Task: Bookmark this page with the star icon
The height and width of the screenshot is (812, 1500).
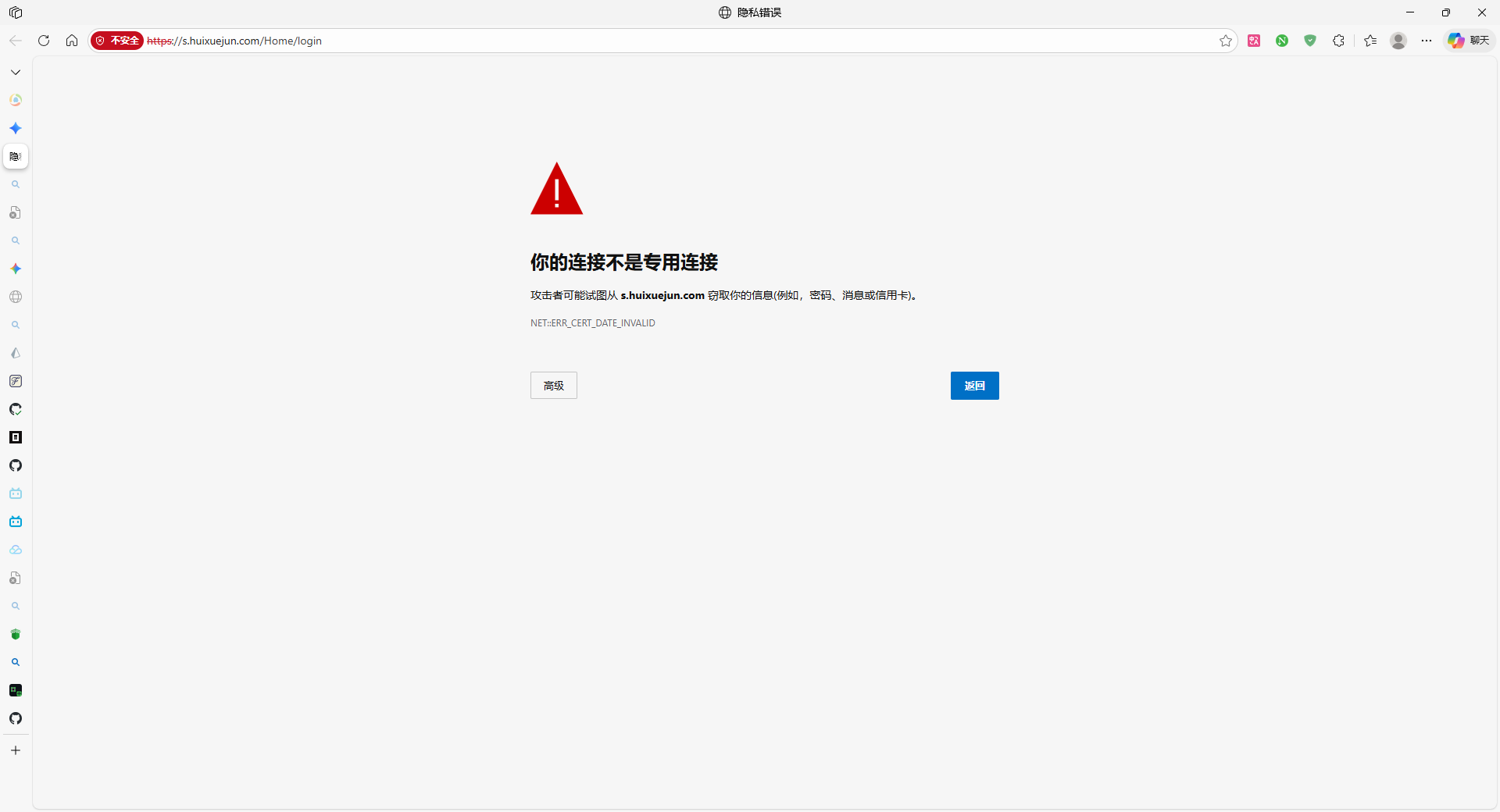Action: click(1225, 41)
